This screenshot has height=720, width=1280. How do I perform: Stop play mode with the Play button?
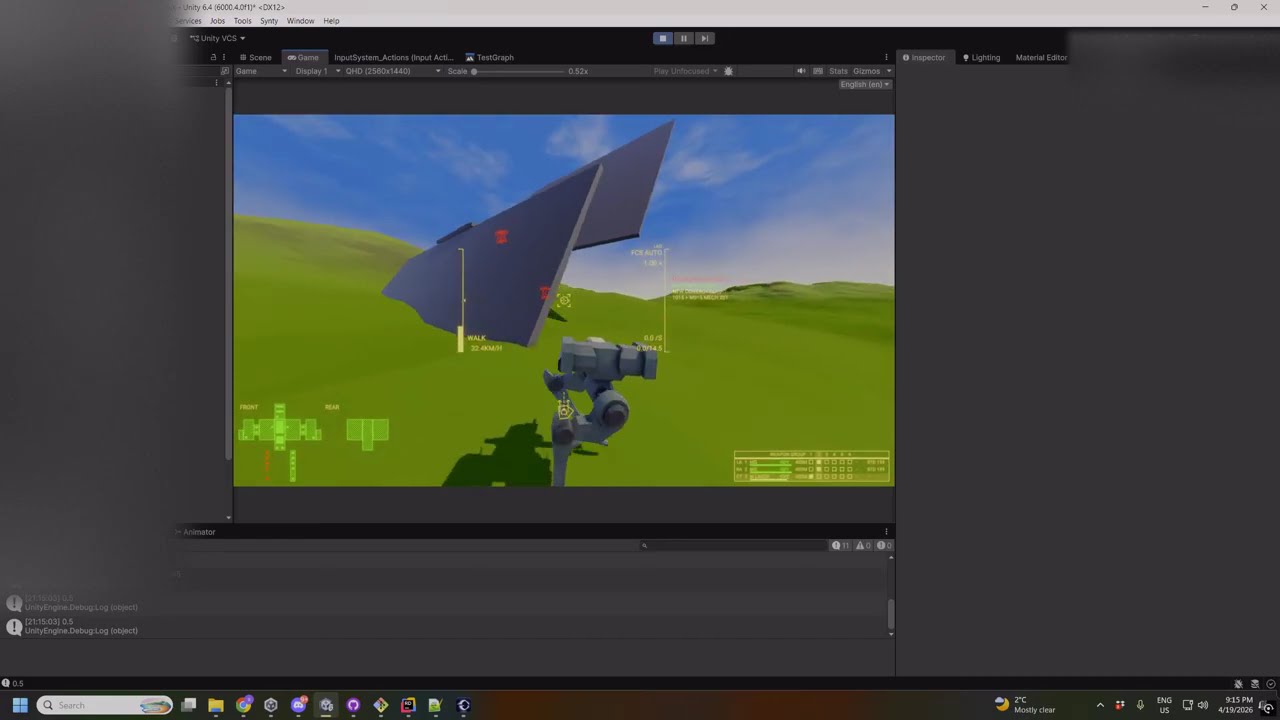coord(662,38)
